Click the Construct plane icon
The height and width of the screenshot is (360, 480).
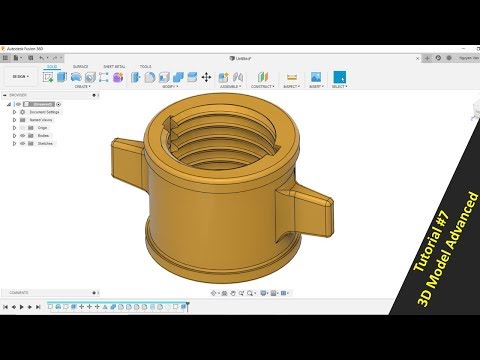tap(263, 77)
